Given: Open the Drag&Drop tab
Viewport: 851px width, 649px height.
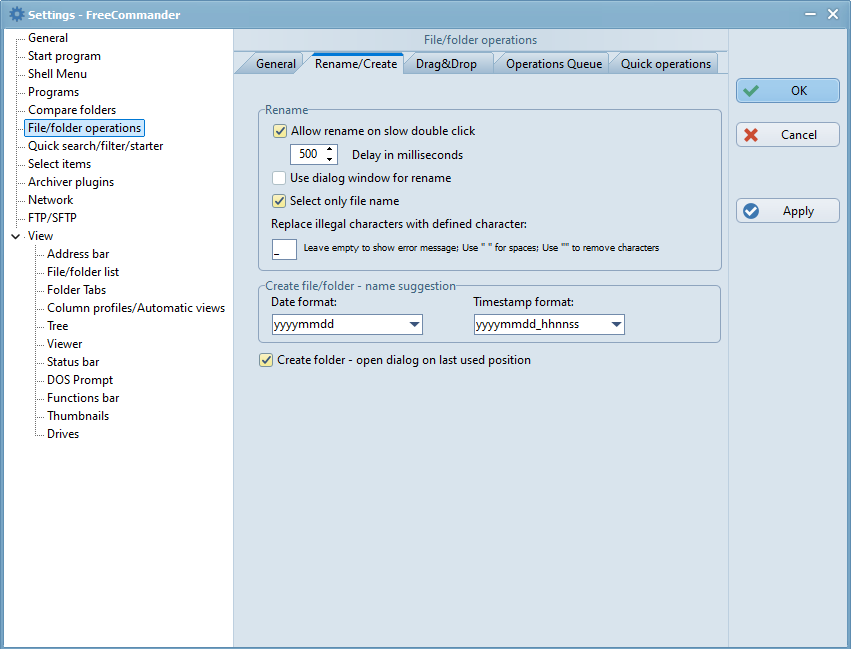Looking at the screenshot, I should click(x=446, y=64).
